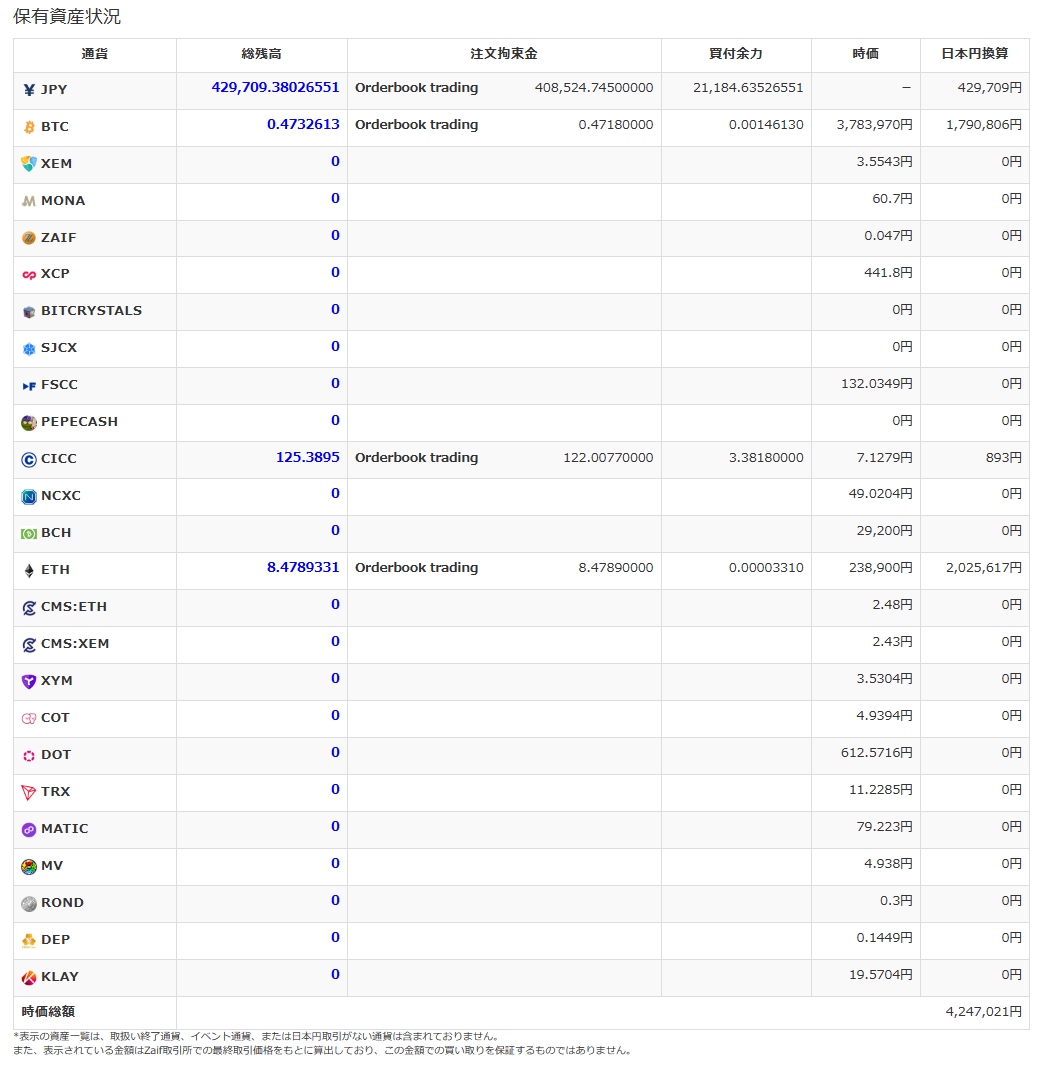Click the JPY available amount 21,184.63526551
The width and height of the screenshot is (1039, 1069).
[x=748, y=88]
